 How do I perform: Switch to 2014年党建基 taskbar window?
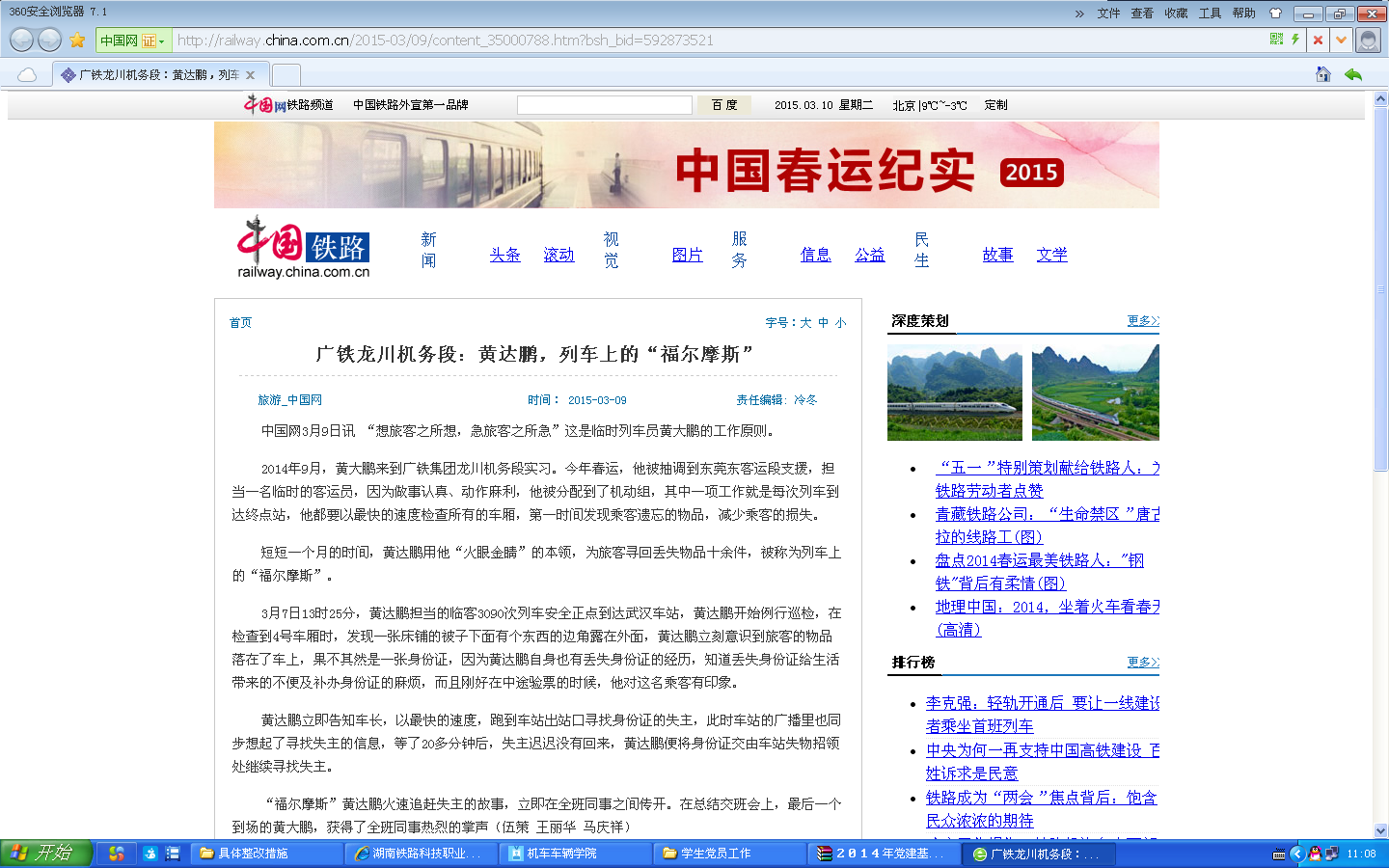click(x=885, y=854)
